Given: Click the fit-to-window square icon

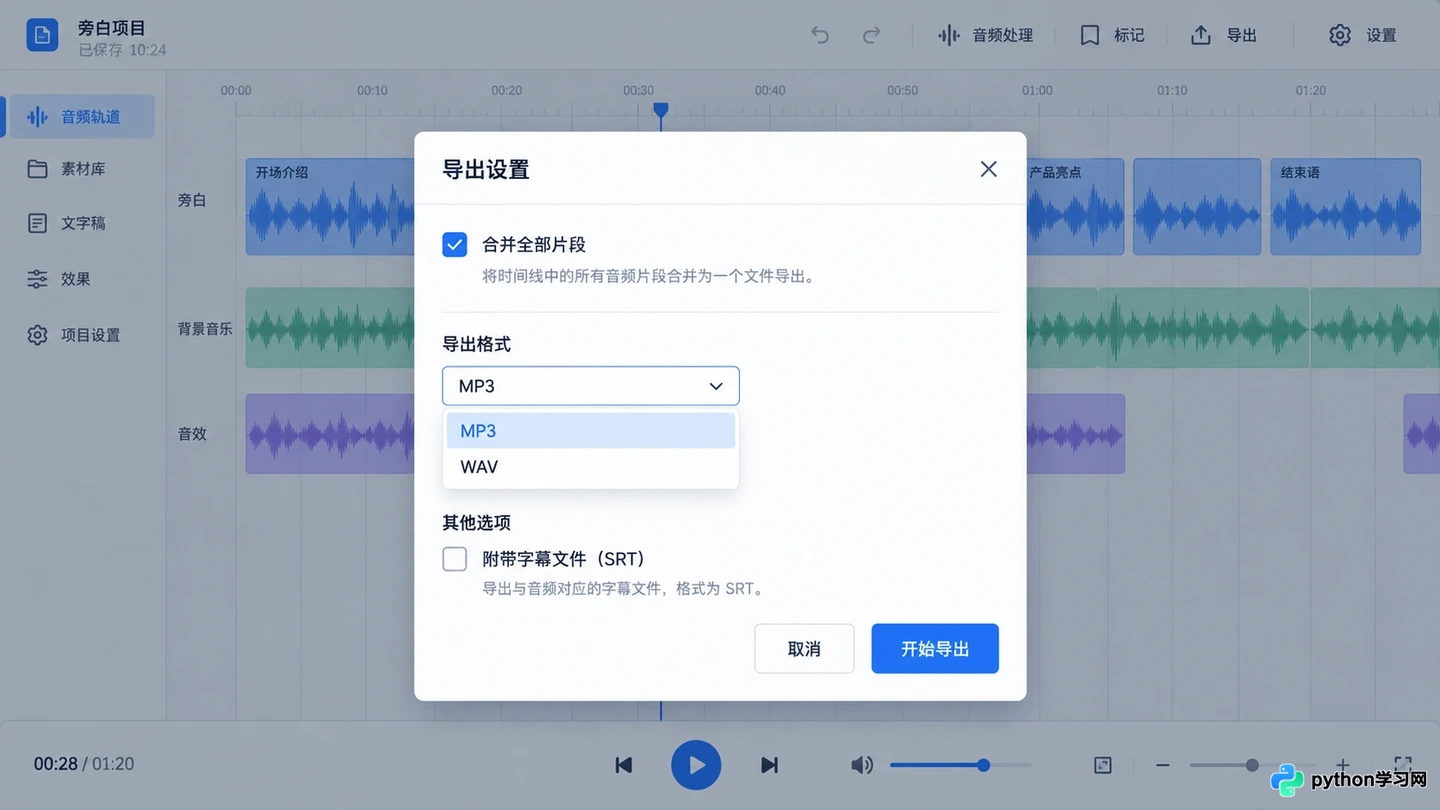Looking at the screenshot, I should 1103,765.
